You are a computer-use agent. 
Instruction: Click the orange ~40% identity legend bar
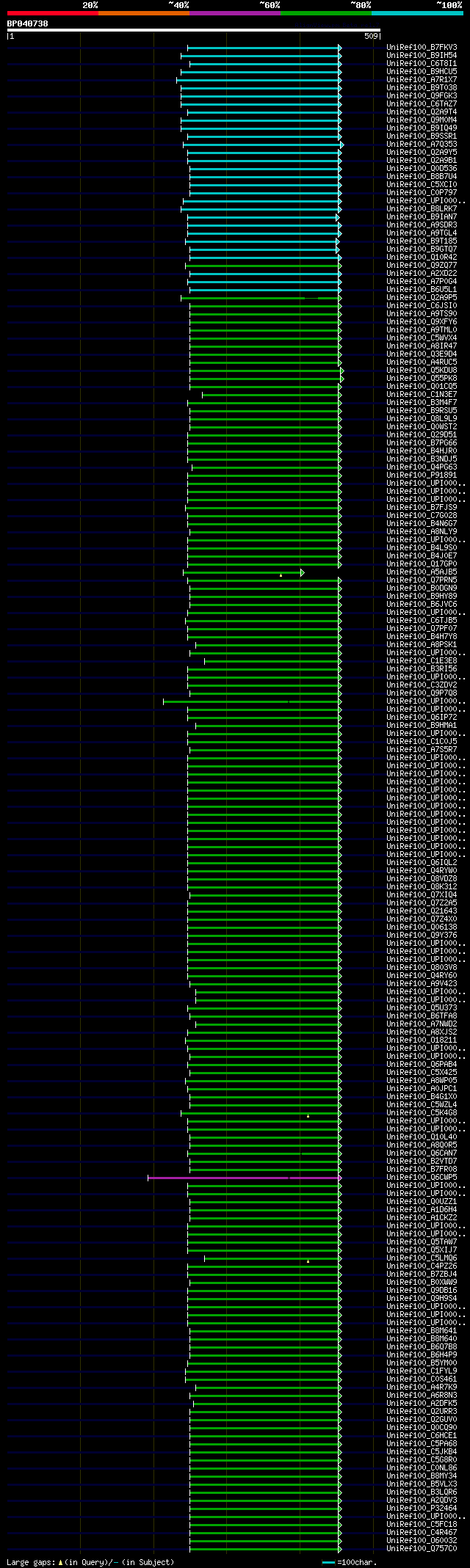click(143, 13)
